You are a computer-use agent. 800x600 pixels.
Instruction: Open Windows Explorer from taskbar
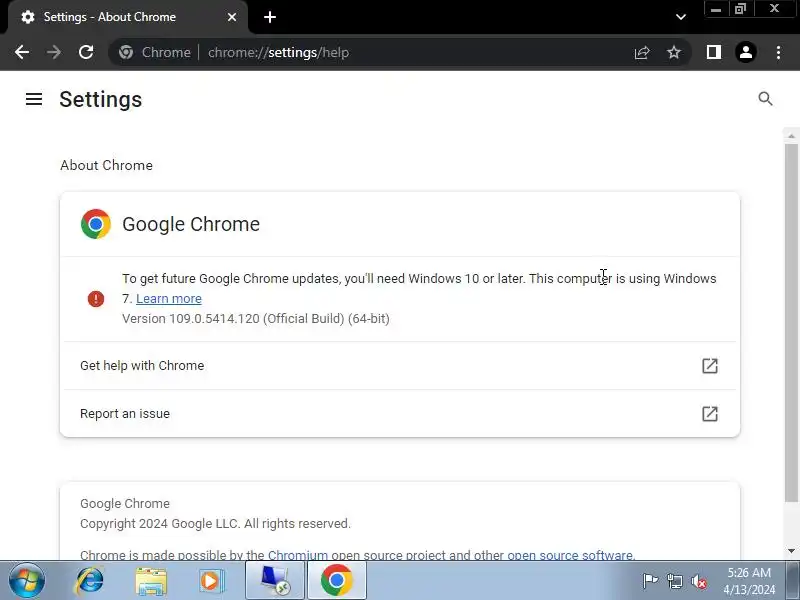click(151, 581)
